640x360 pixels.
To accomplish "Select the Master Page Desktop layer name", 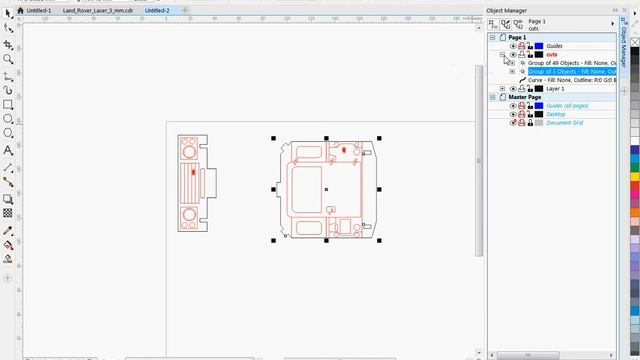I will pyautogui.click(x=556, y=114).
